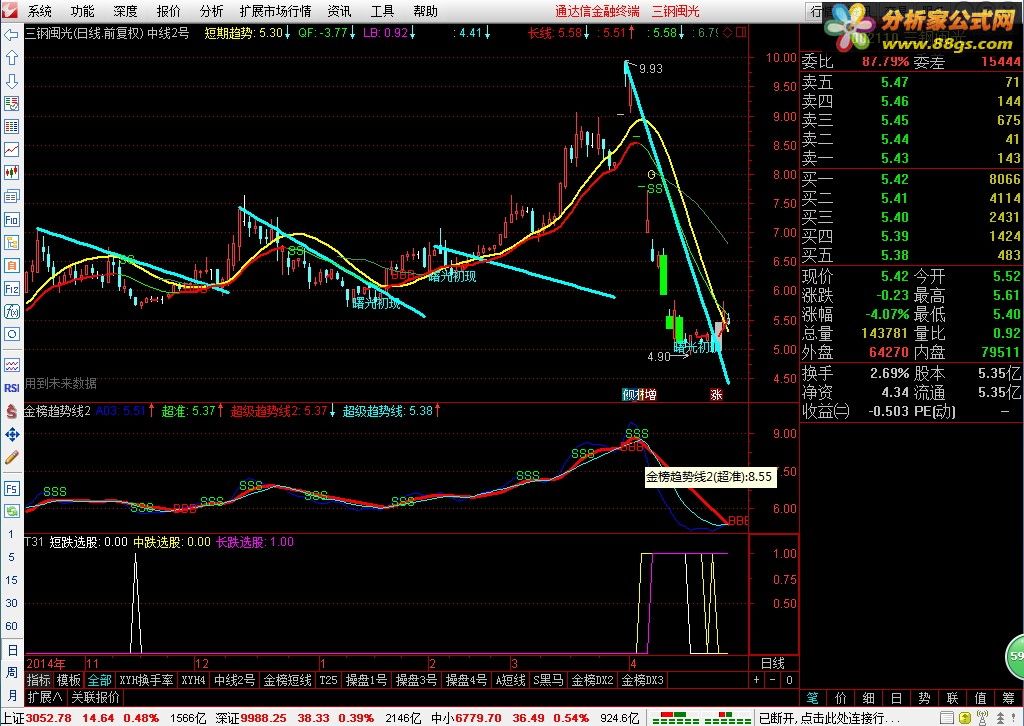1024x726 pixels.
Task: Select the 60-minute period
Action: [11, 625]
